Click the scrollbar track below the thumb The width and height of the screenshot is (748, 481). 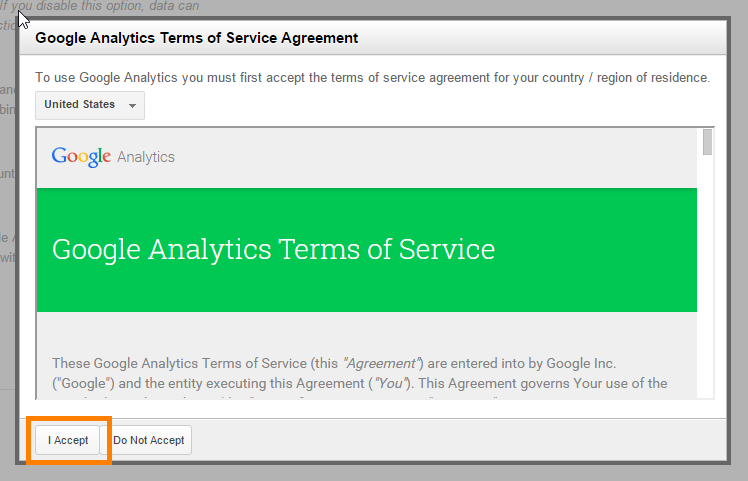click(x=707, y=277)
